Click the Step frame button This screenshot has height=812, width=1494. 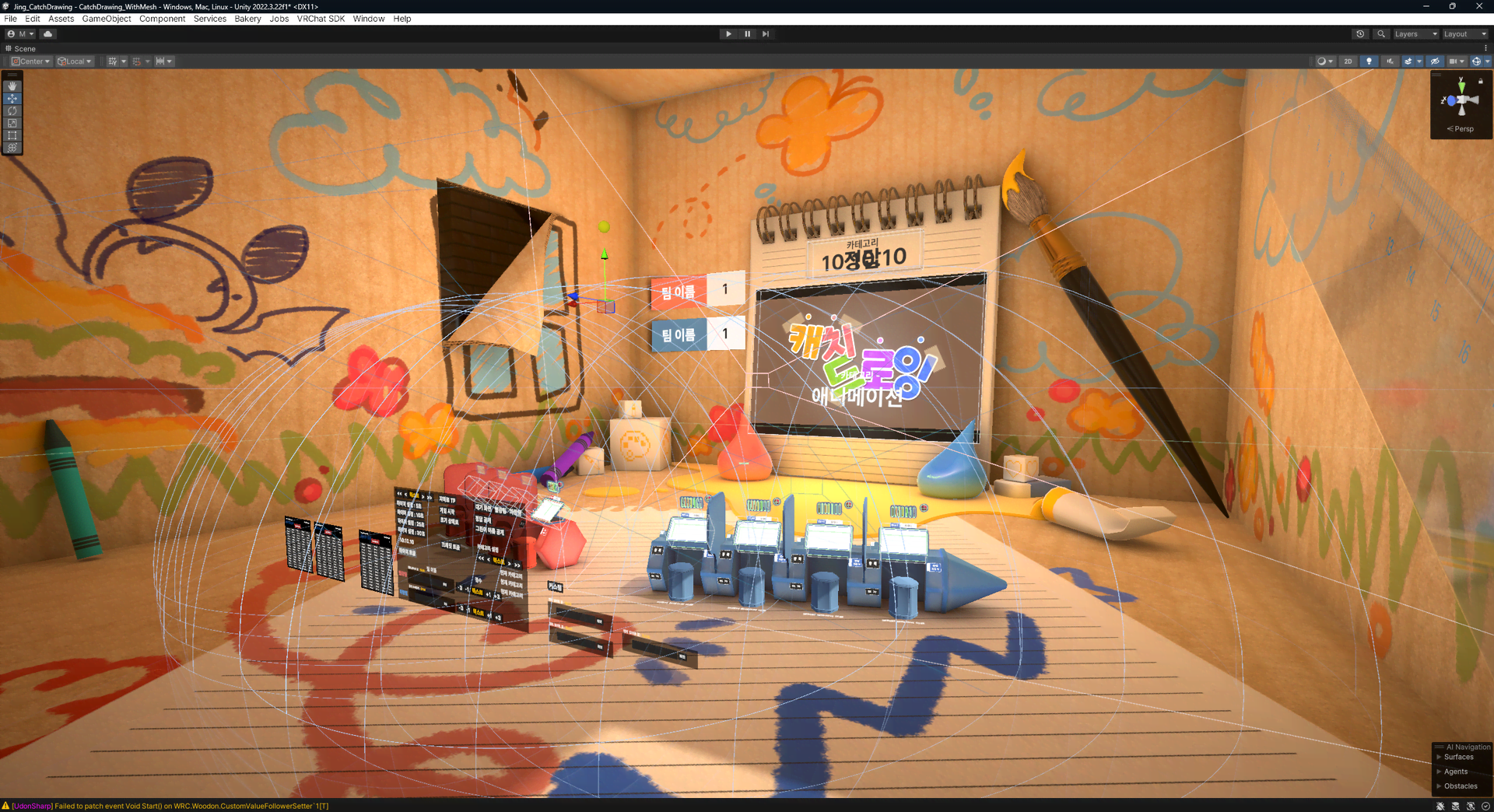click(766, 34)
